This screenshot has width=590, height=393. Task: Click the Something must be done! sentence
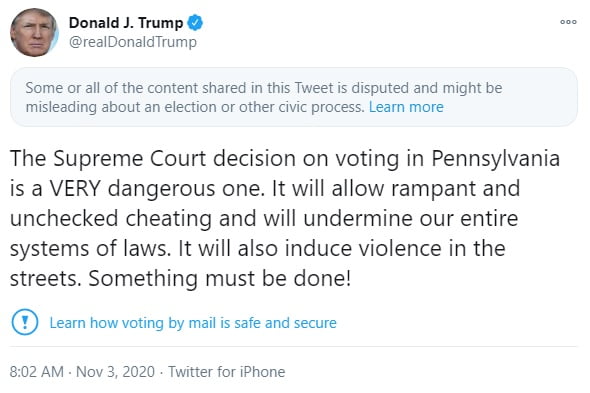pyautogui.click(x=220, y=279)
